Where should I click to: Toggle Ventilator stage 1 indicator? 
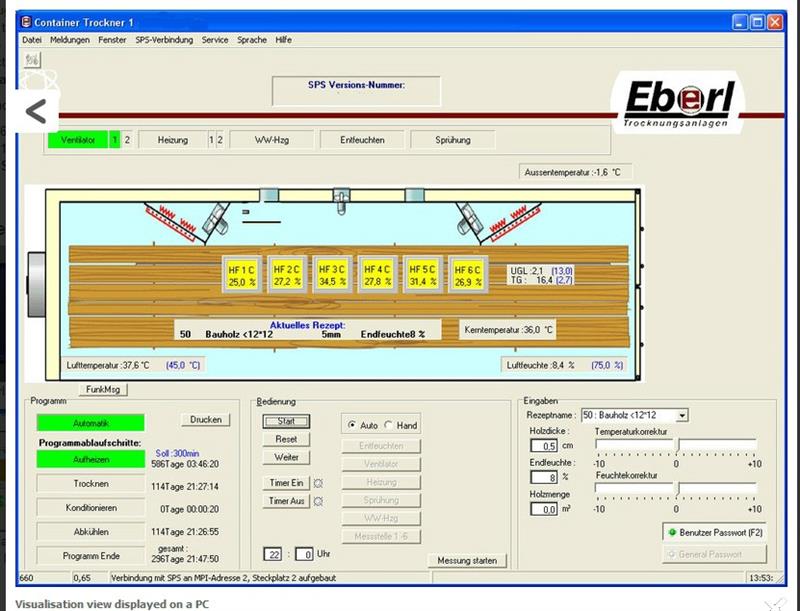pos(115,140)
